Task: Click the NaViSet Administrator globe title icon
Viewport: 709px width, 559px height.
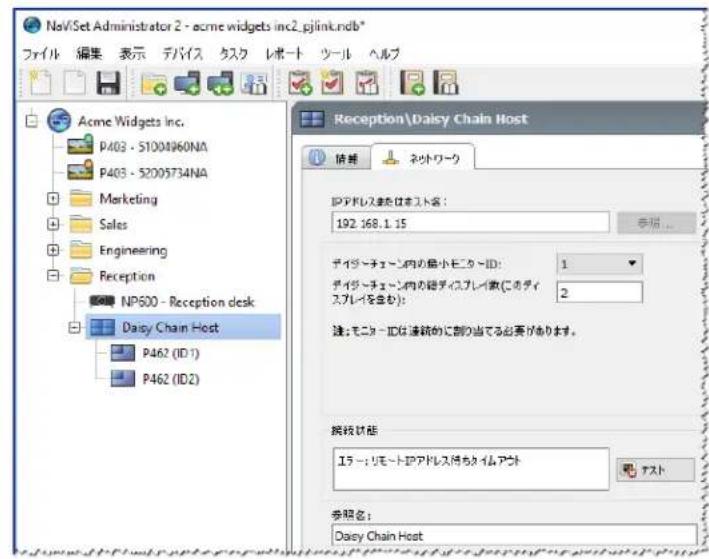Action: tap(32, 25)
